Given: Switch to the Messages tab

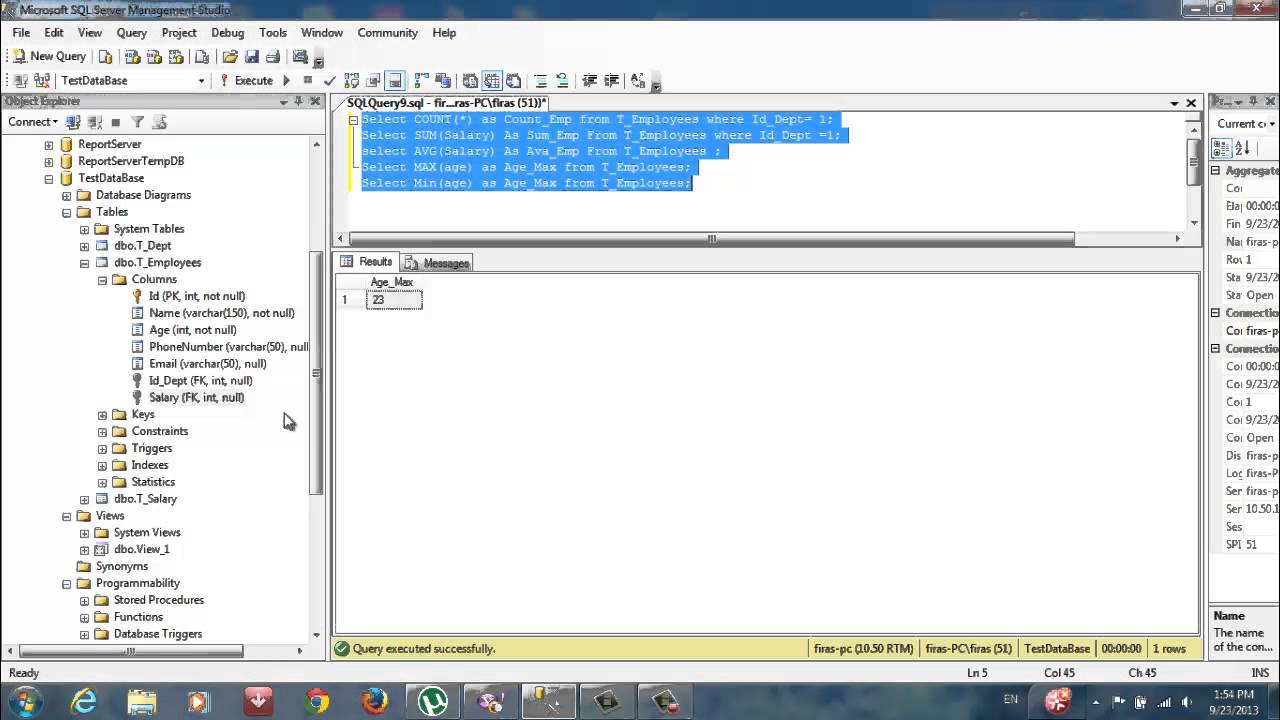Looking at the screenshot, I should (x=437, y=263).
